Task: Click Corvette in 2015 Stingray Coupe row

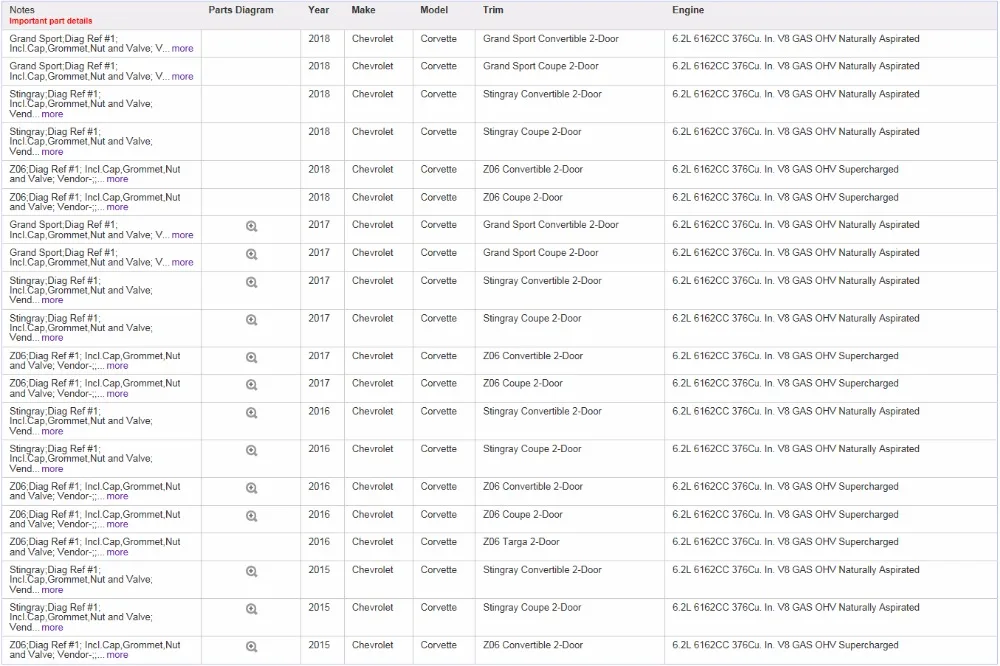Action: click(439, 608)
